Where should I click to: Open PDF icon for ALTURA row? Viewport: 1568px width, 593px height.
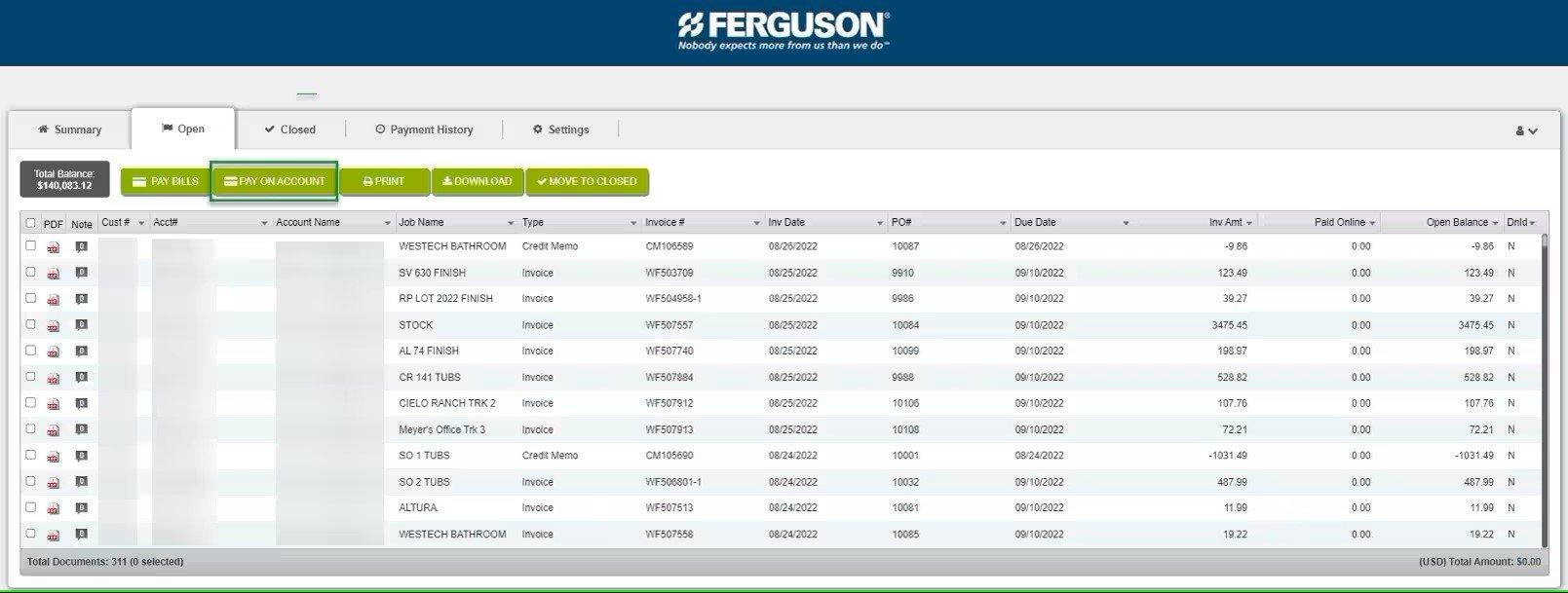pos(54,508)
